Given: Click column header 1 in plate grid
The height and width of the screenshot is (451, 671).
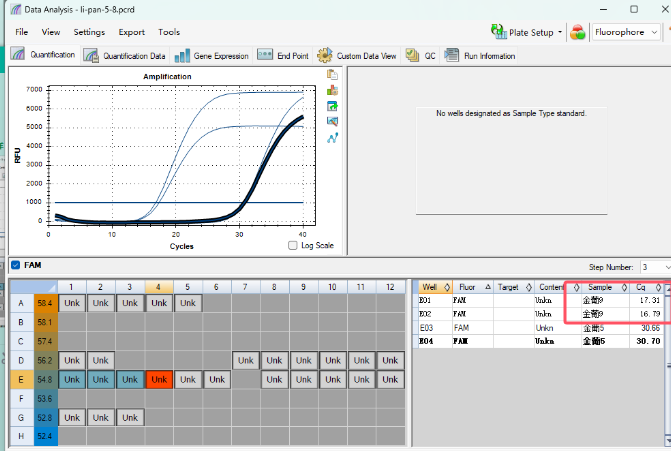Looking at the screenshot, I should tap(71, 287).
